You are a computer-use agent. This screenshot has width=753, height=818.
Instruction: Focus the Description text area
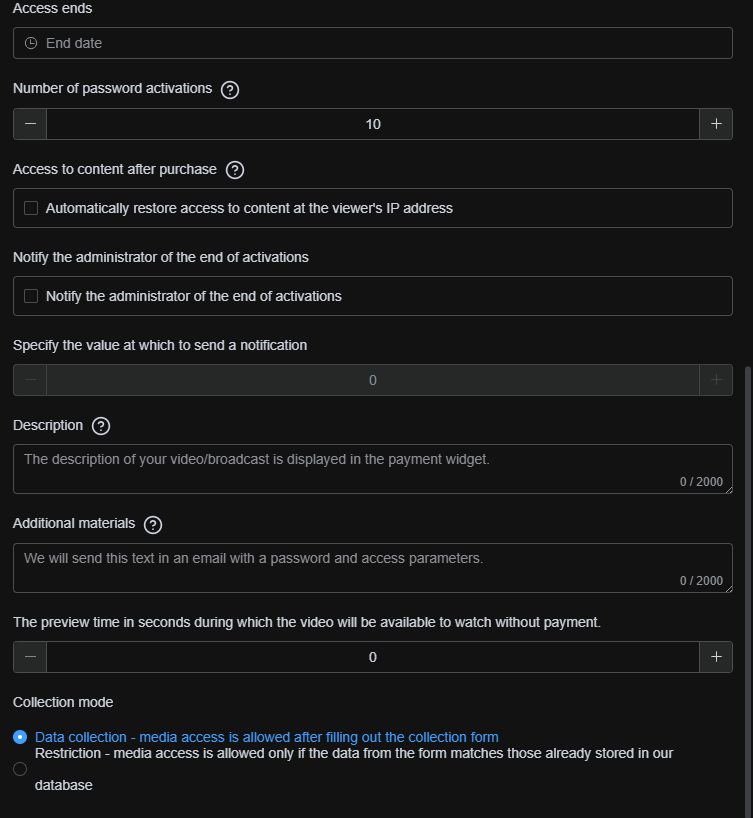click(x=373, y=469)
